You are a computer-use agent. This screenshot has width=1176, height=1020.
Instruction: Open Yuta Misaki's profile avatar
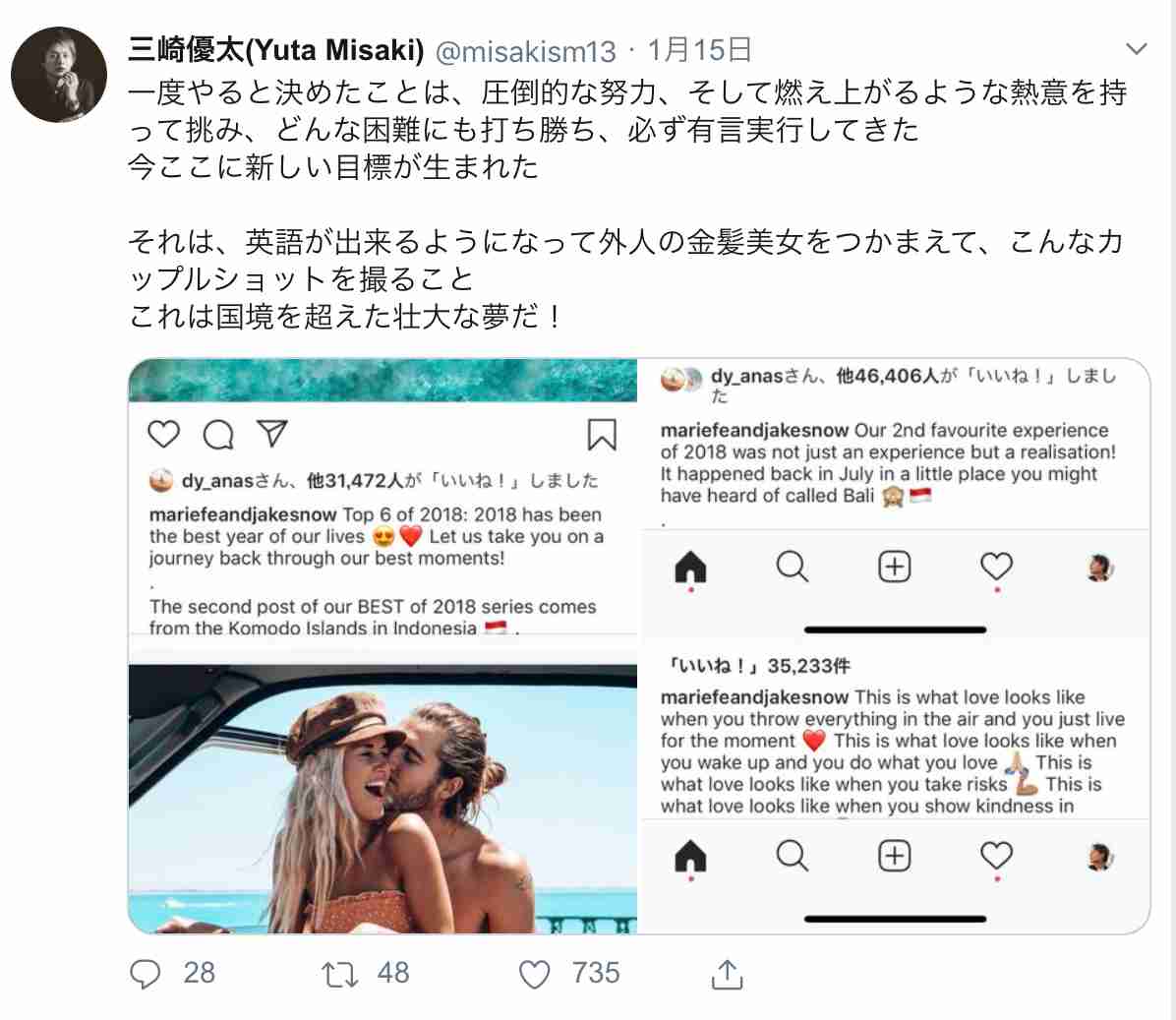59,74
